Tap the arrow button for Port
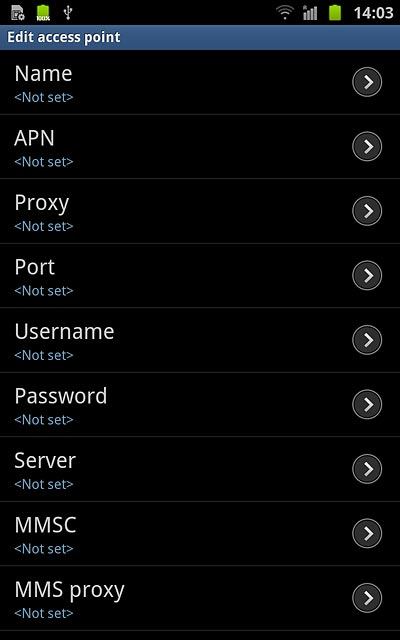The height and width of the screenshot is (640, 400). coord(367,276)
